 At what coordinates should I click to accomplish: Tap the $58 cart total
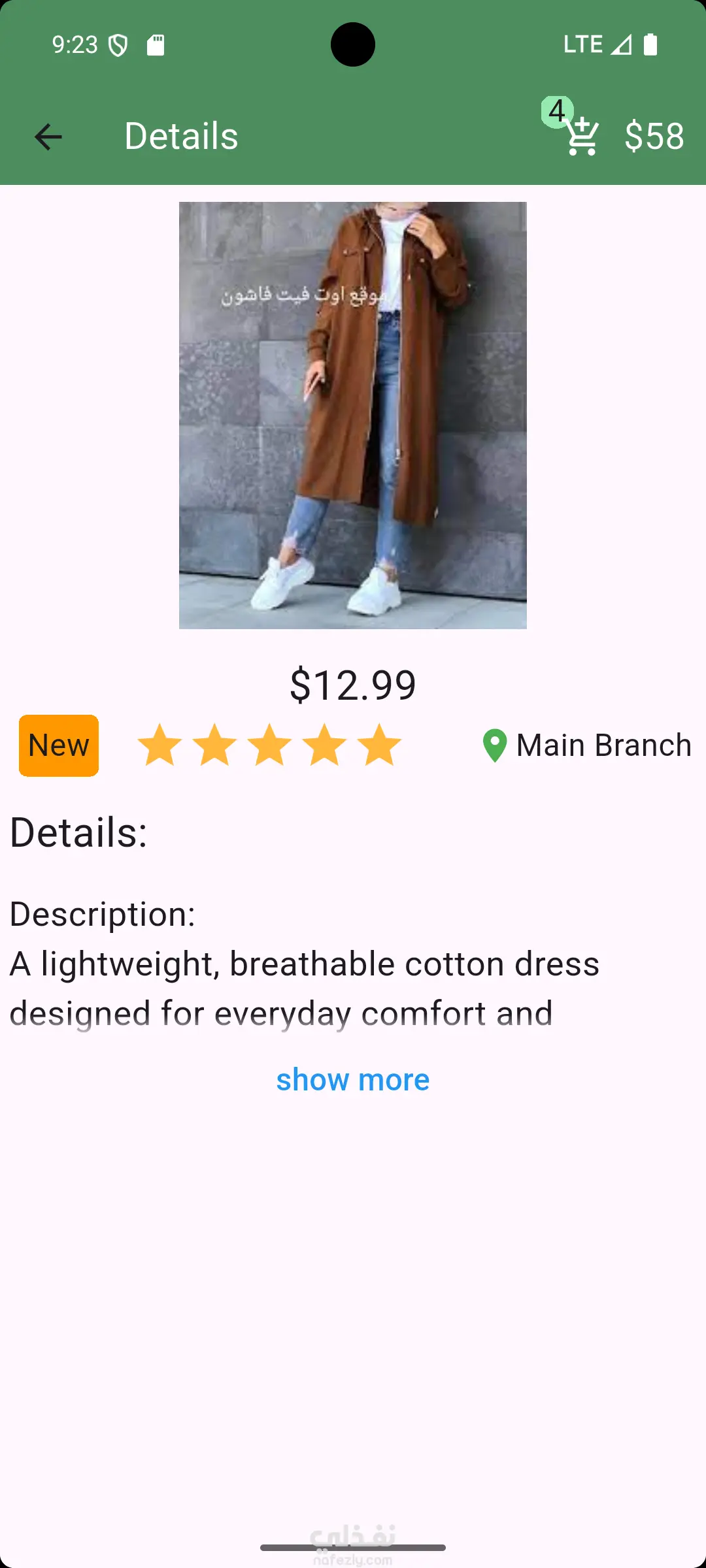(x=654, y=137)
